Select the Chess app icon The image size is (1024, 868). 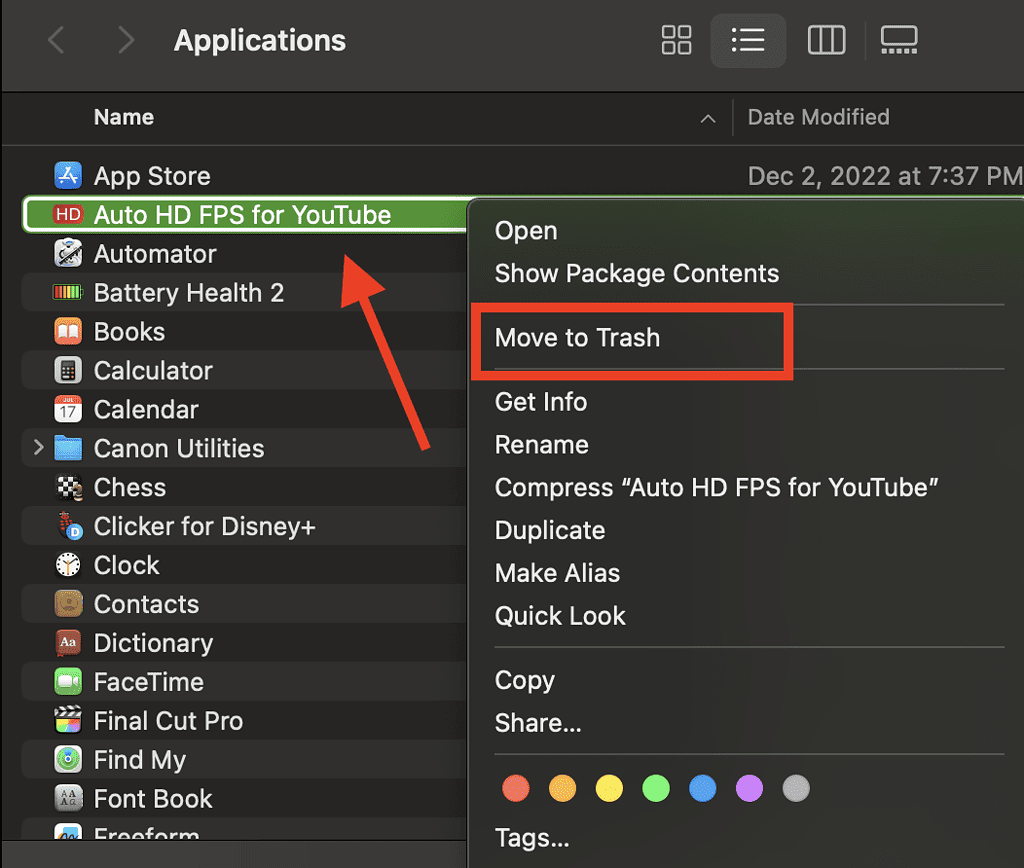click(66, 487)
